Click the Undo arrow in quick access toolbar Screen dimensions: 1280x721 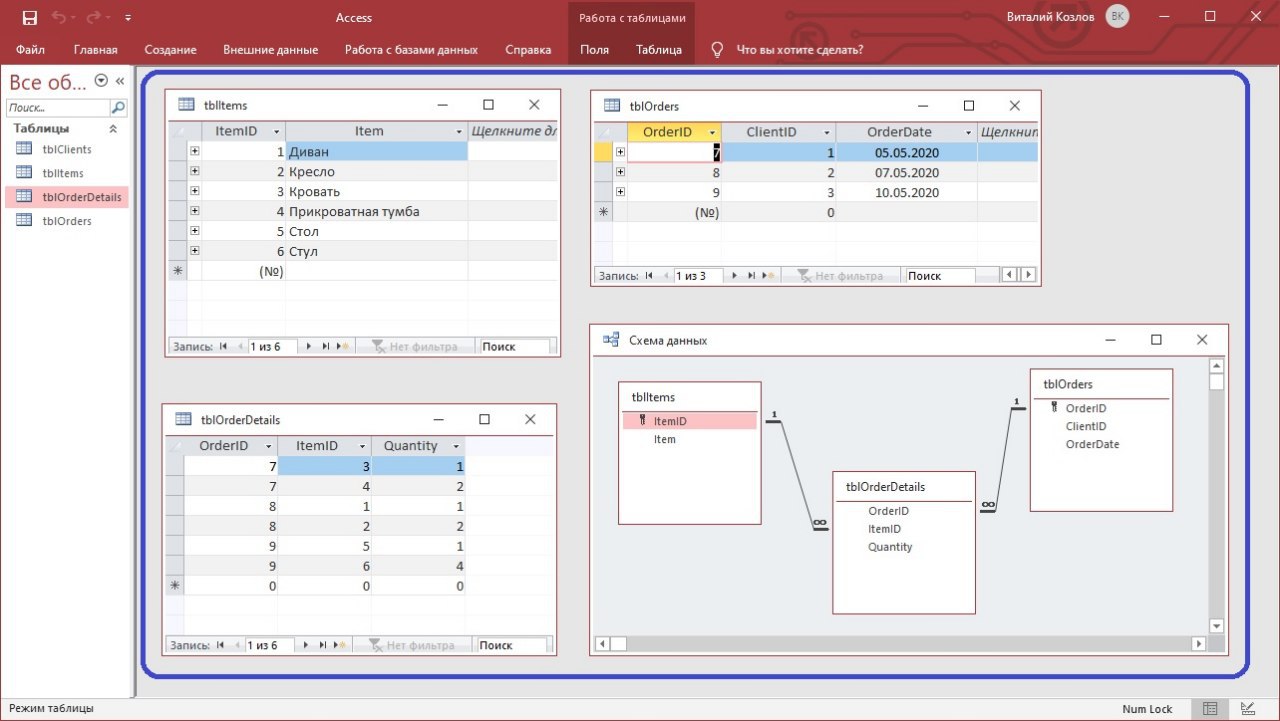pyautogui.click(x=58, y=18)
